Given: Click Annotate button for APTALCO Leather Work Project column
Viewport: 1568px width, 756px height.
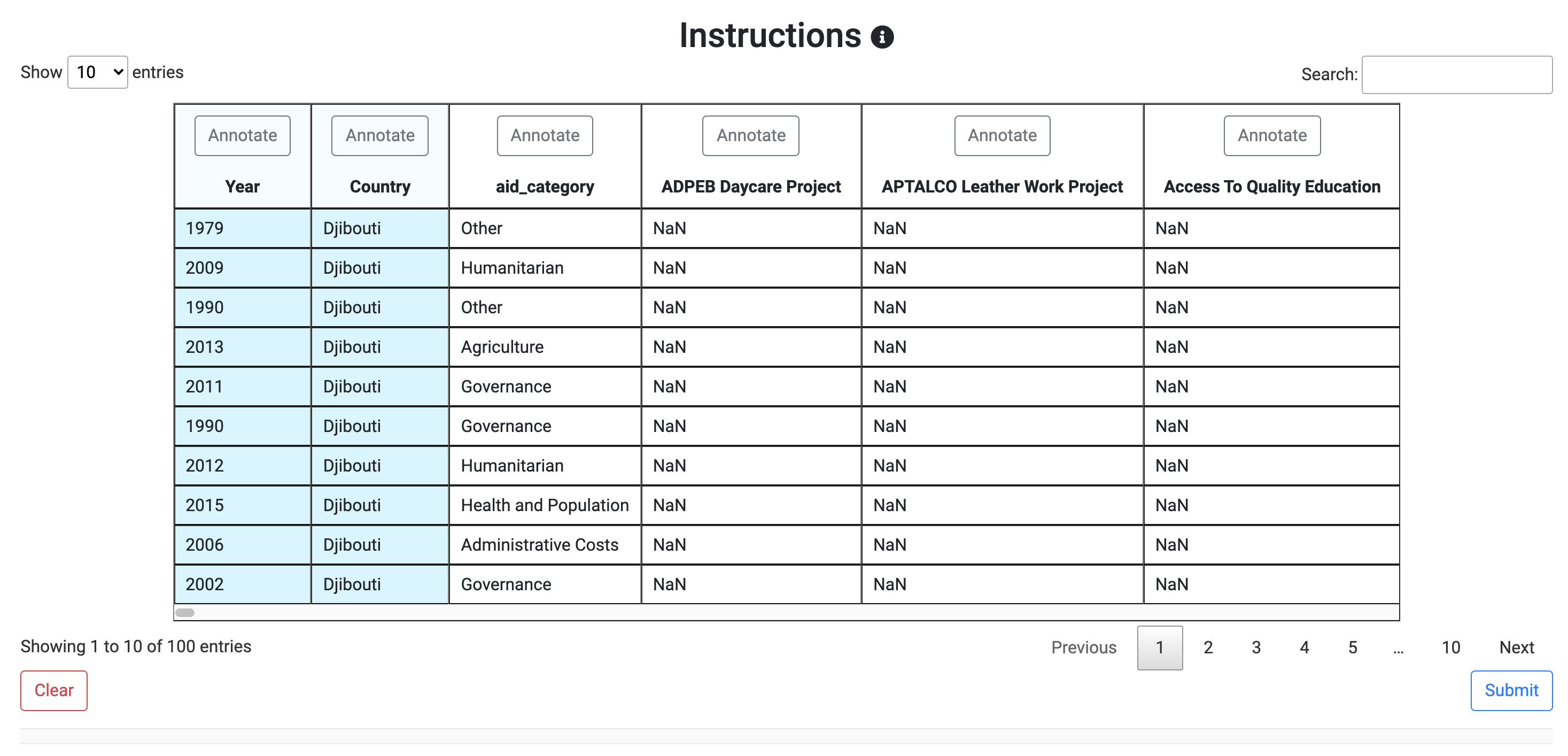Looking at the screenshot, I should coord(1002,135).
